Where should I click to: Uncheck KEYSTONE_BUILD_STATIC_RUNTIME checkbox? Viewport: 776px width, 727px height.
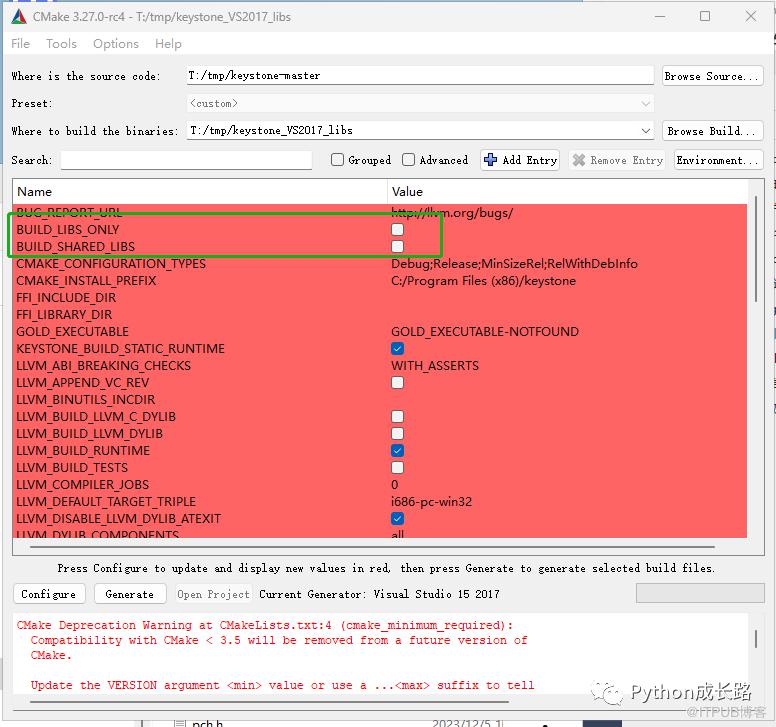(397, 348)
